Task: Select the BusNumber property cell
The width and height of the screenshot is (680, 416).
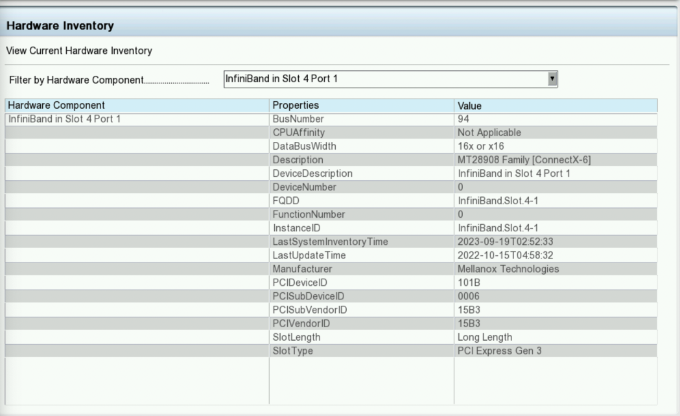Action: tap(297, 119)
